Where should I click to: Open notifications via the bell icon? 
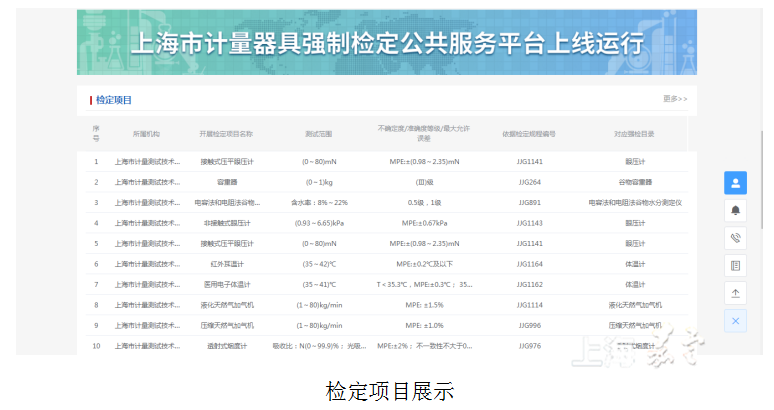click(735, 210)
